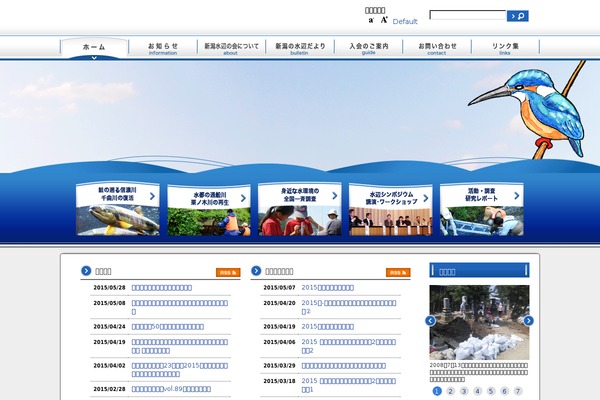Screen dimensions: 600x400
Task: Submit search with magnifier button
Action: 517,16
